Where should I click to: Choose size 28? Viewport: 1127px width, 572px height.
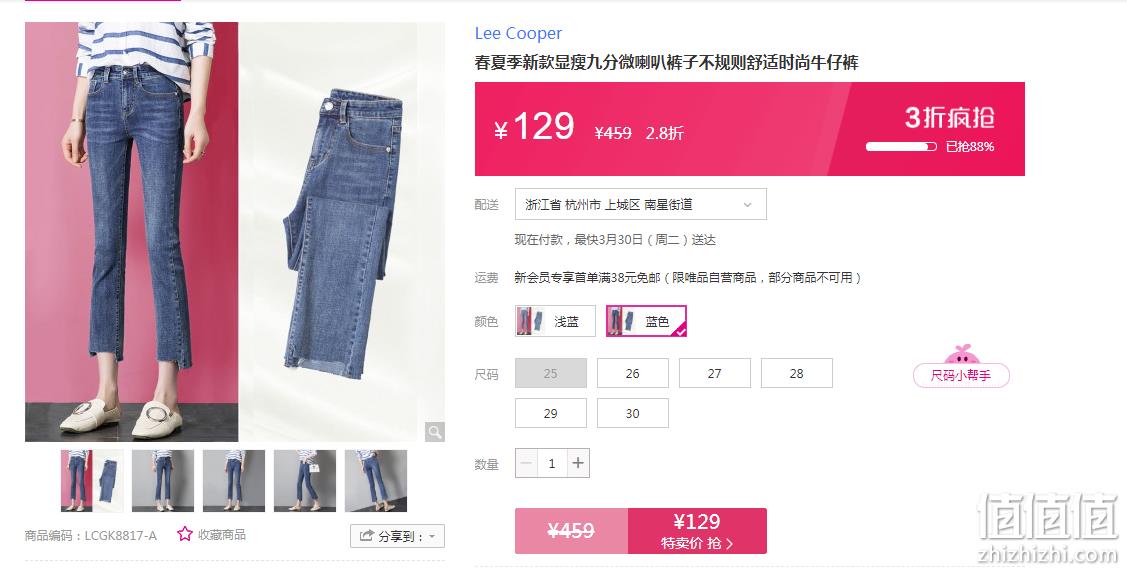[796, 373]
